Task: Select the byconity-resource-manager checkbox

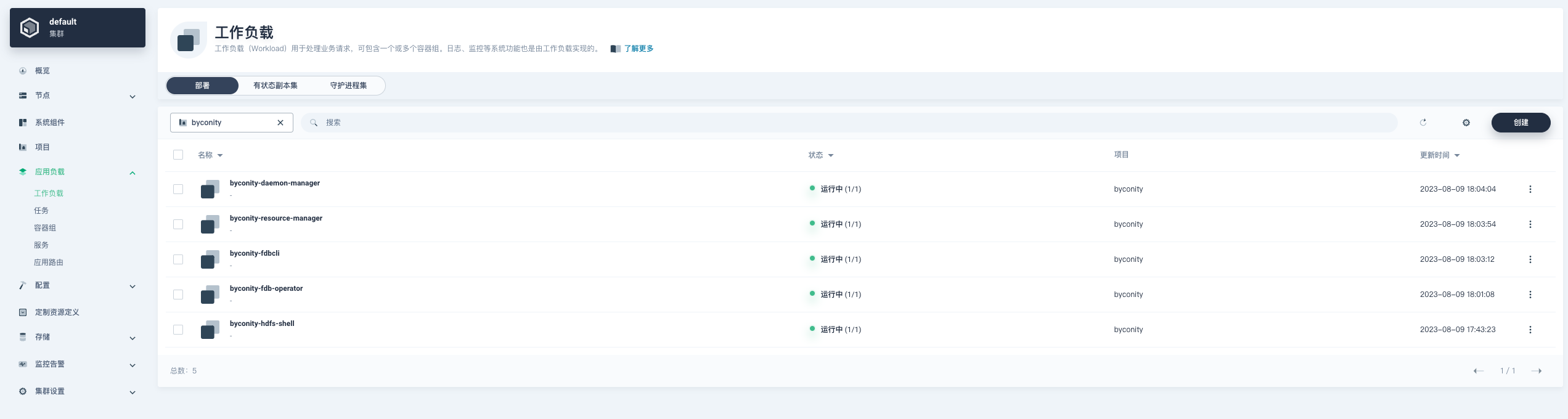Action: [178, 224]
